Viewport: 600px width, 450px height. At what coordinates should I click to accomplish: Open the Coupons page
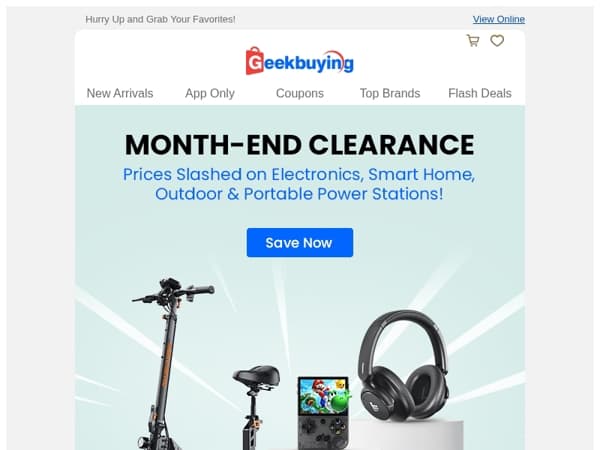pos(300,93)
